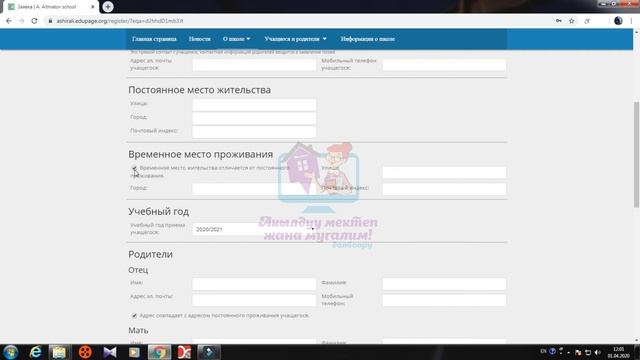
Task: Close the A. Aitmatov school tab
Action: click(x=93, y=7)
